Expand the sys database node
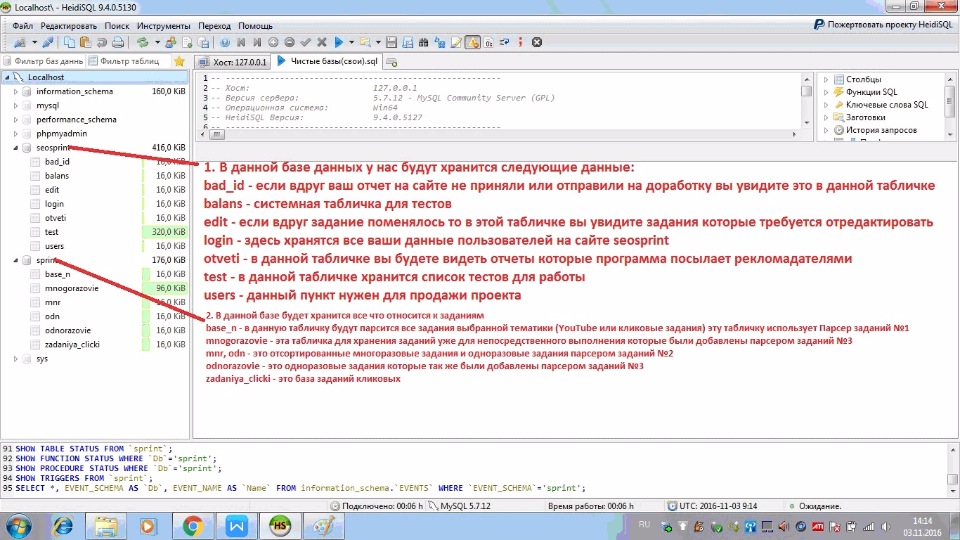 [x=16, y=359]
